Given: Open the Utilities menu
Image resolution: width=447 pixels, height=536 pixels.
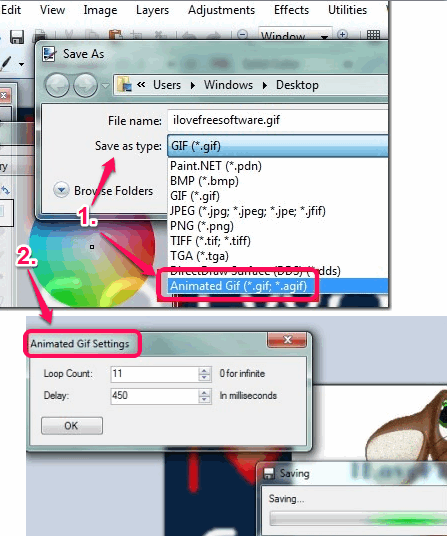Looking at the screenshot, I should 348,10.
